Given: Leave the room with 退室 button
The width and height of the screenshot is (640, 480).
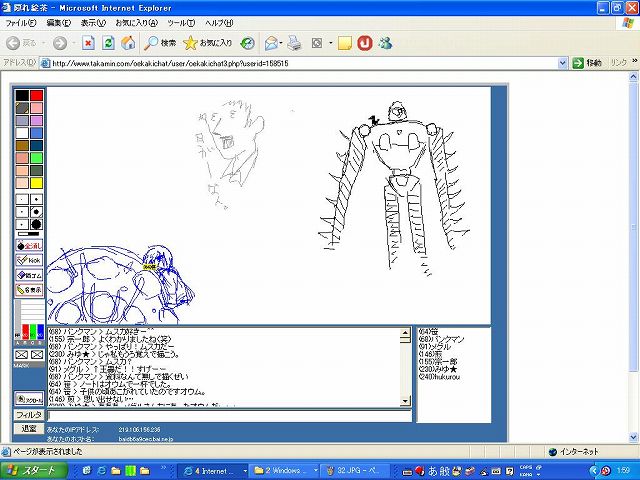Looking at the screenshot, I should click(x=29, y=429).
